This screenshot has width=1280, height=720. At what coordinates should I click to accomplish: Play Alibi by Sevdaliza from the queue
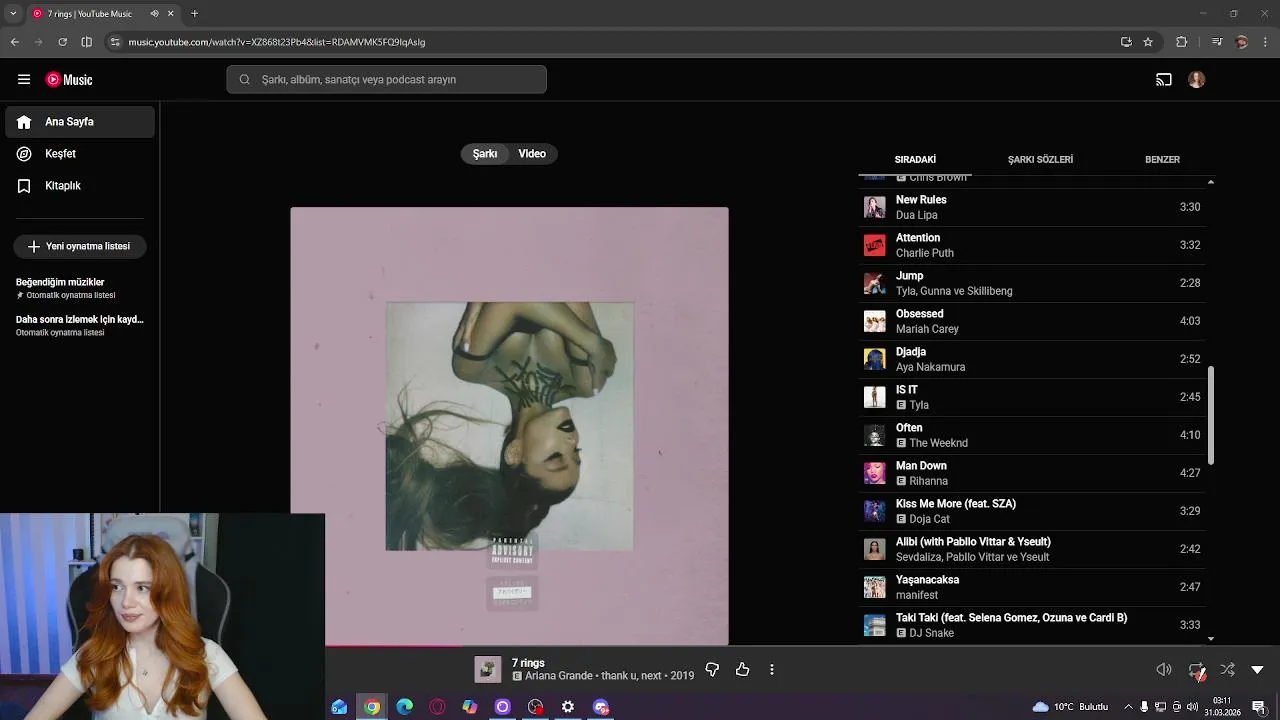point(1032,549)
